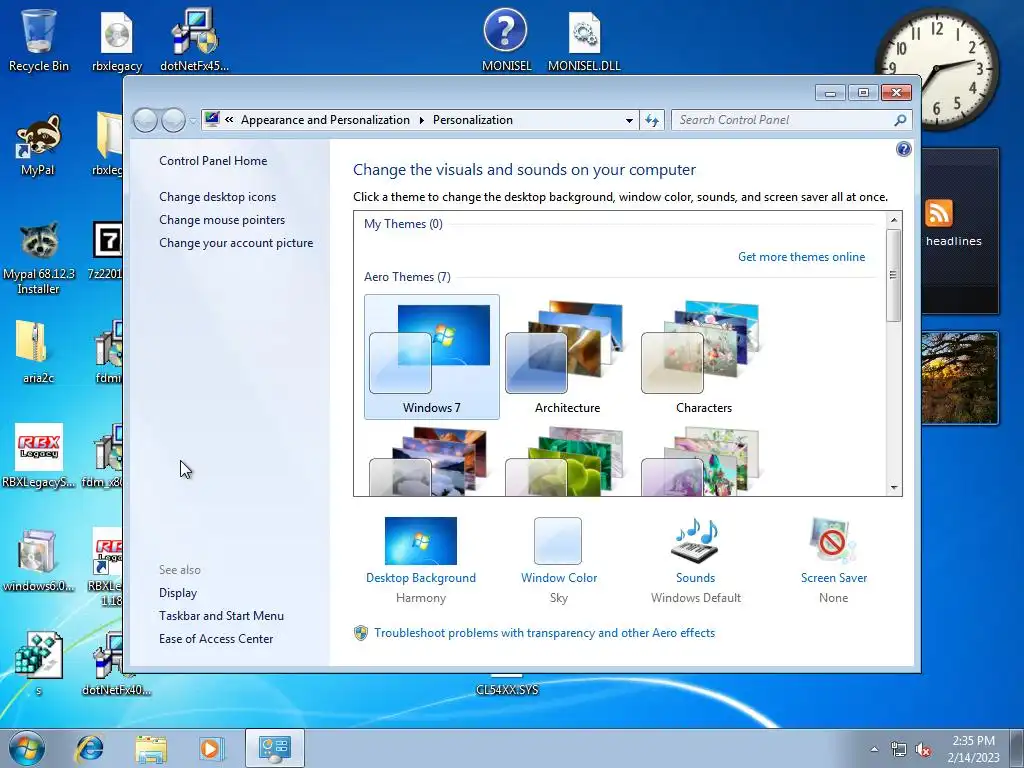Open Troubleshoot transparency and Aero effects link
Screen dimensions: 1024x768
[544, 633]
